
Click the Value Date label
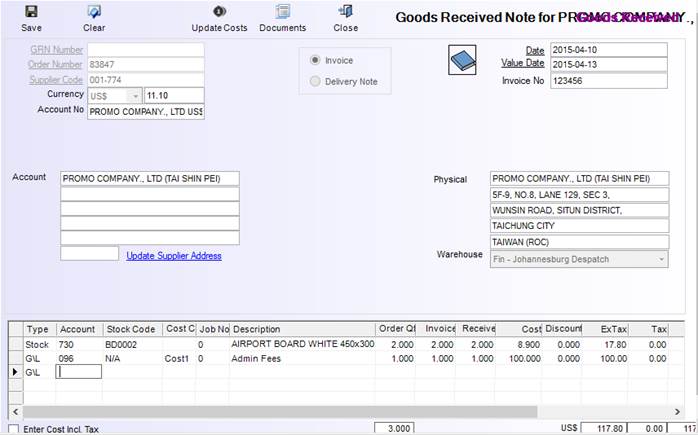(x=521, y=64)
